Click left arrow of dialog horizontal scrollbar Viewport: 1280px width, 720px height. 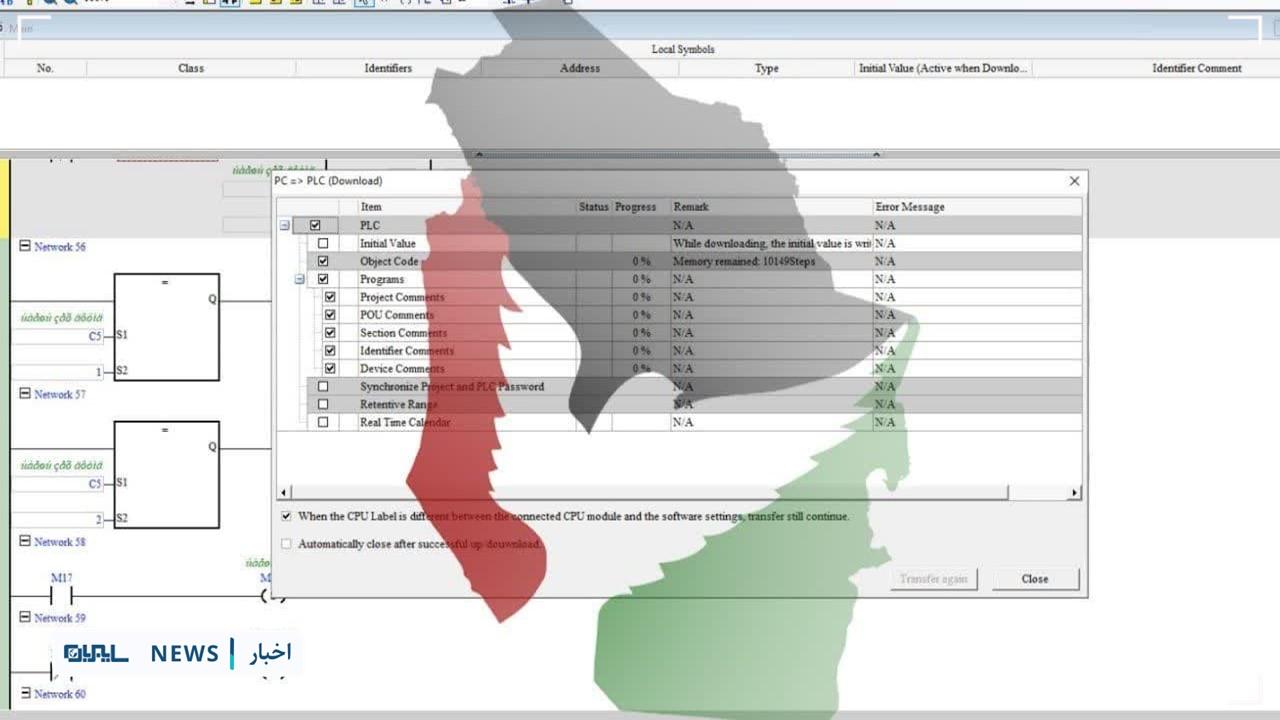coord(284,493)
